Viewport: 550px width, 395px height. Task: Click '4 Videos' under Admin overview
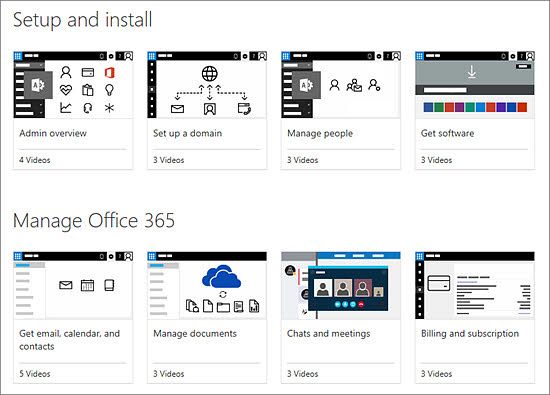(35, 160)
